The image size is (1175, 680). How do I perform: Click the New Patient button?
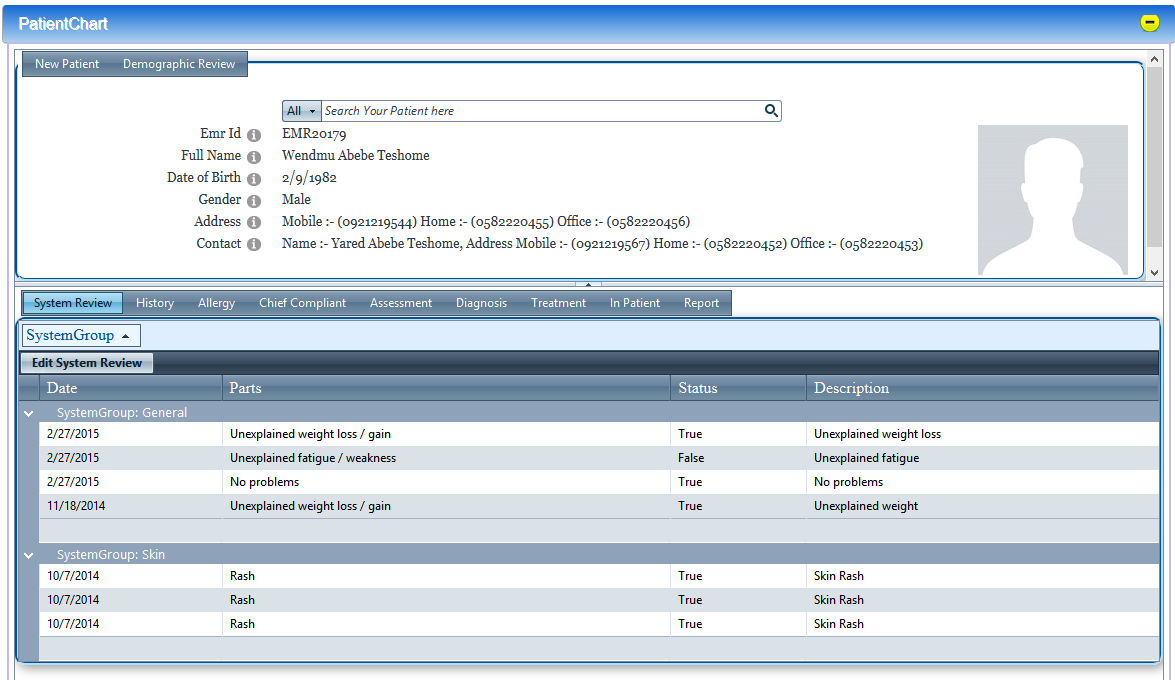coord(67,64)
